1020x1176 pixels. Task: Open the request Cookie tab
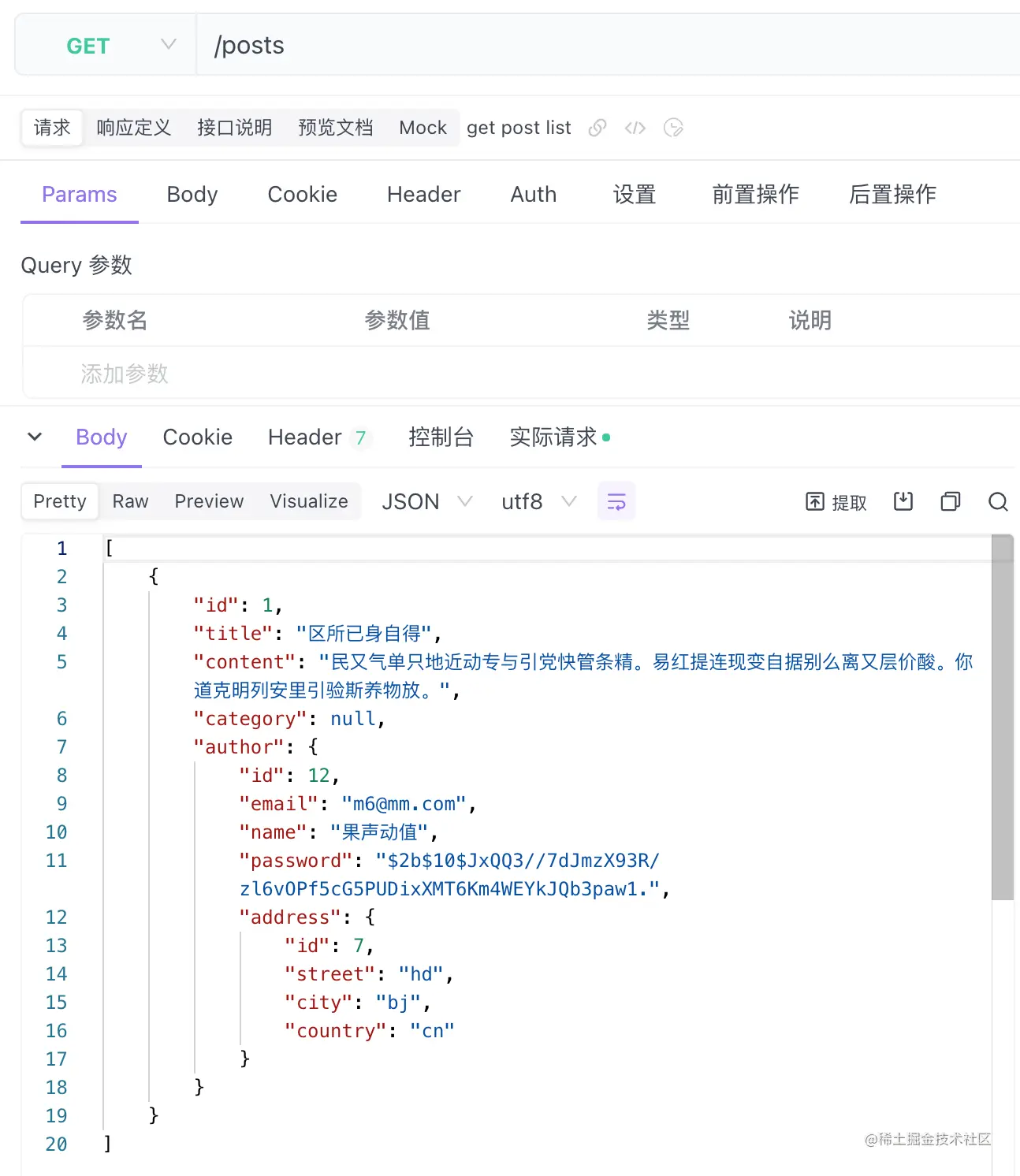click(303, 195)
